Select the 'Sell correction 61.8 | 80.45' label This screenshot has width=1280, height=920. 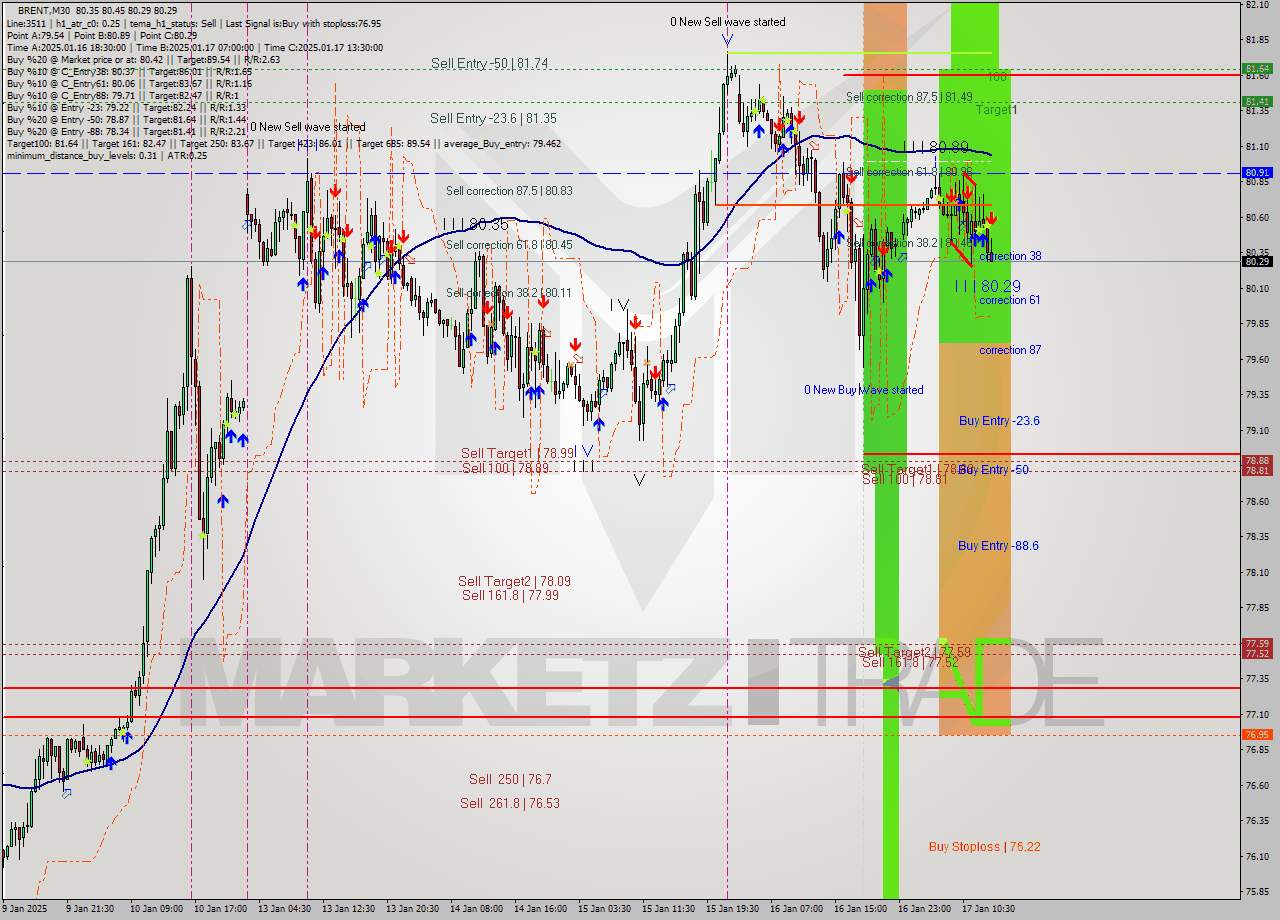509,244
